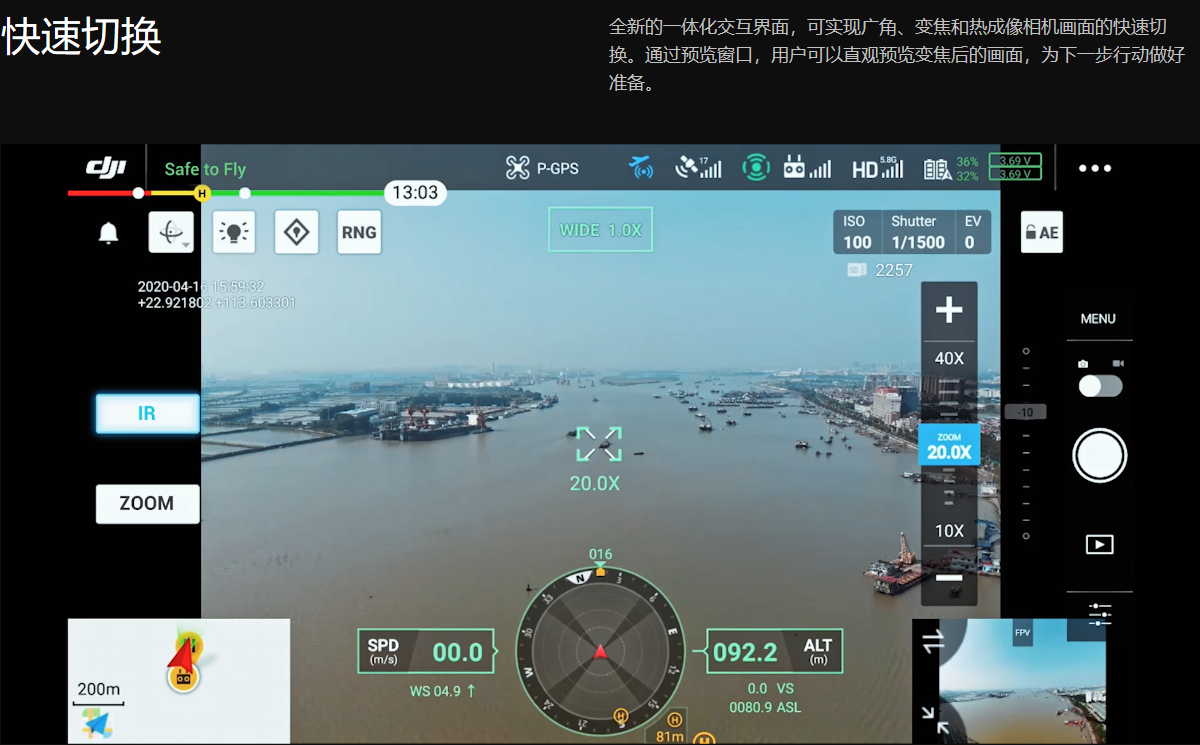The image size is (1200, 745).
Task: Select the RNG rangefinder button
Action: click(359, 232)
